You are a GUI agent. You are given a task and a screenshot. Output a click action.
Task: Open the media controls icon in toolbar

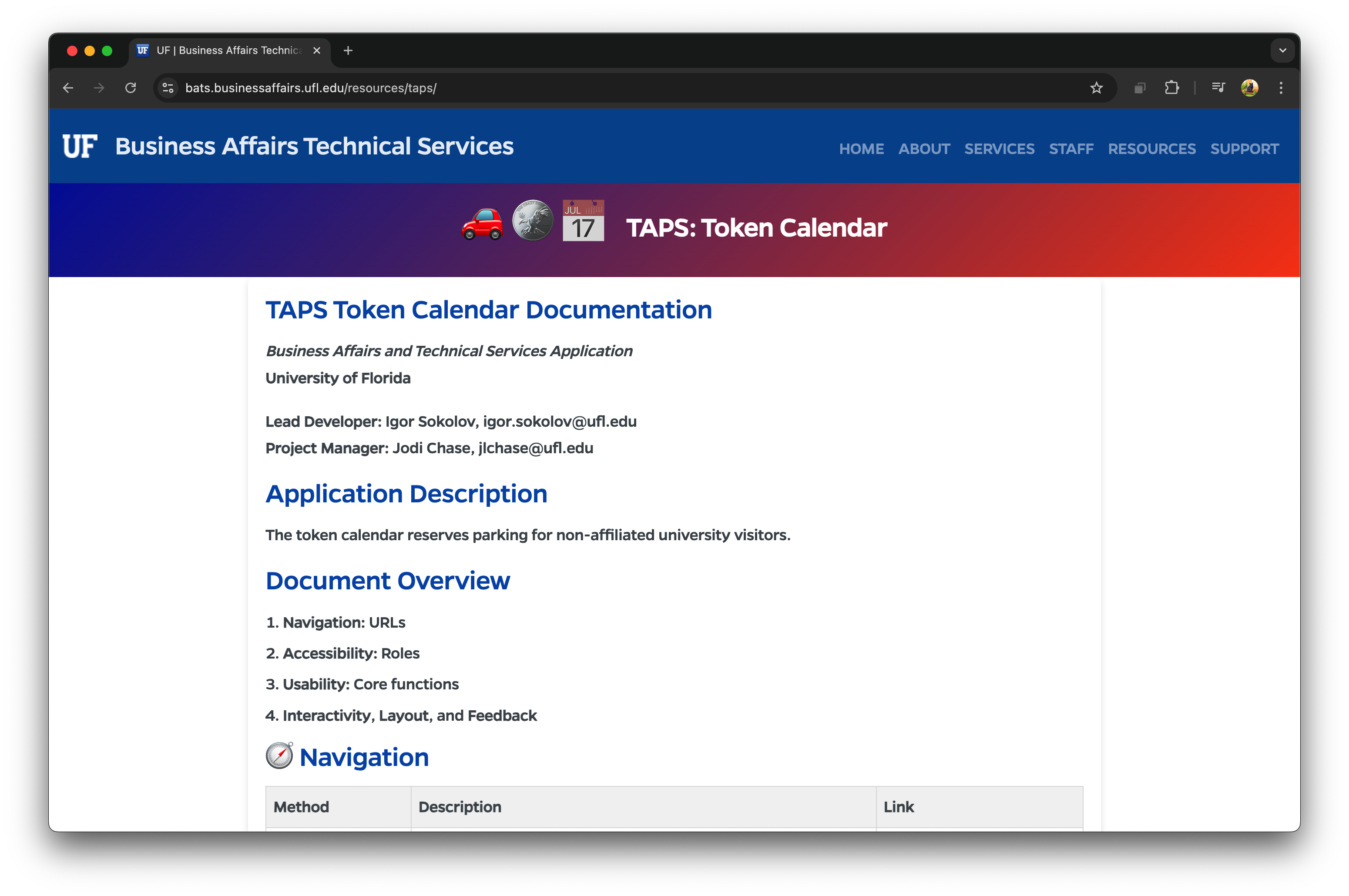pos(1218,88)
